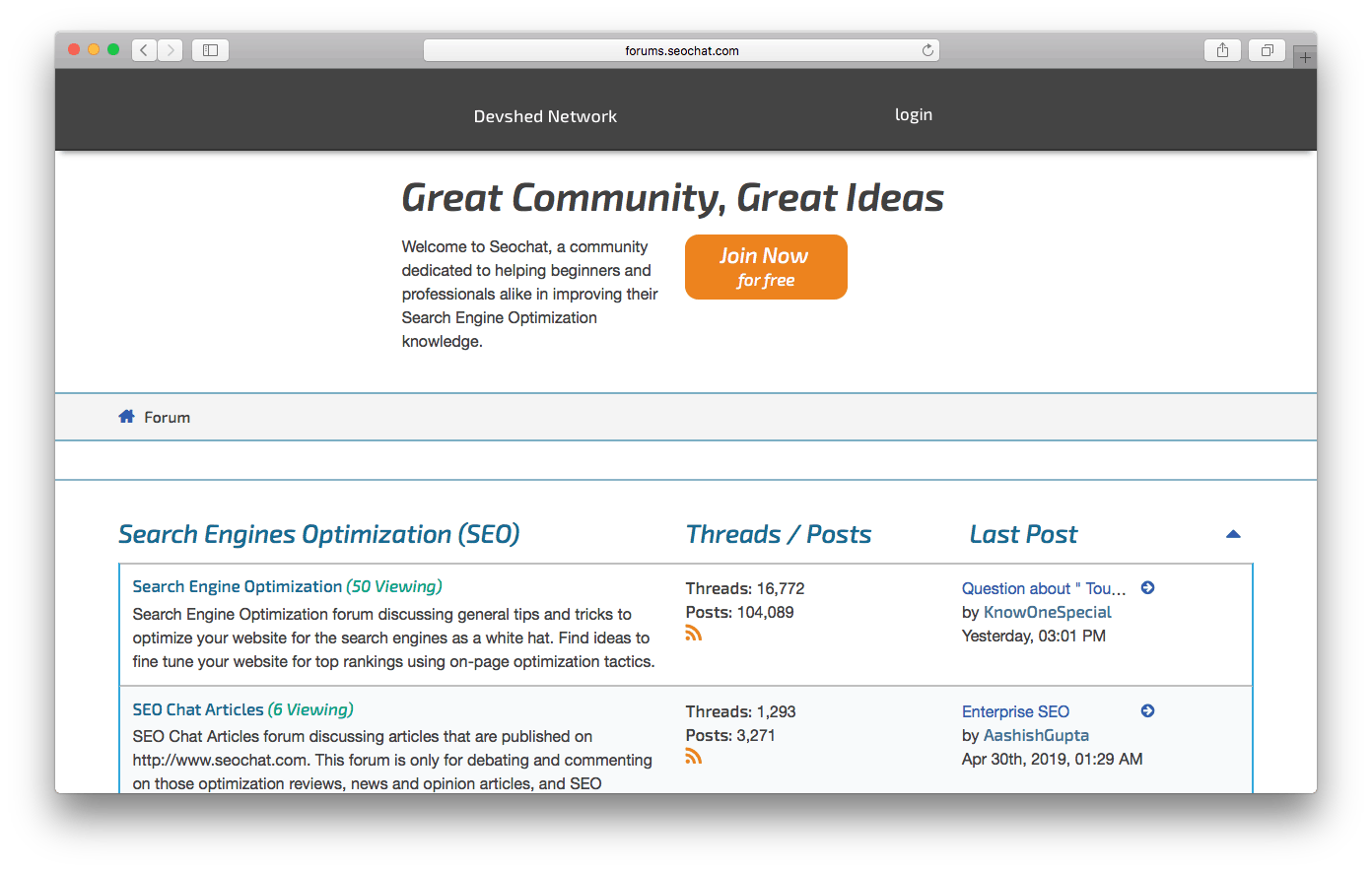1372x872 pixels.
Task: Show all tabs with the tab overview icon
Action: (x=1268, y=50)
